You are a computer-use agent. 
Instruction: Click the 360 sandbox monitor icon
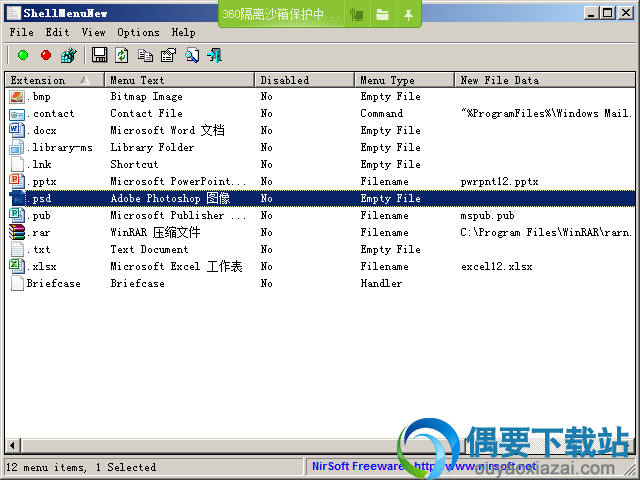click(x=356, y=15)
